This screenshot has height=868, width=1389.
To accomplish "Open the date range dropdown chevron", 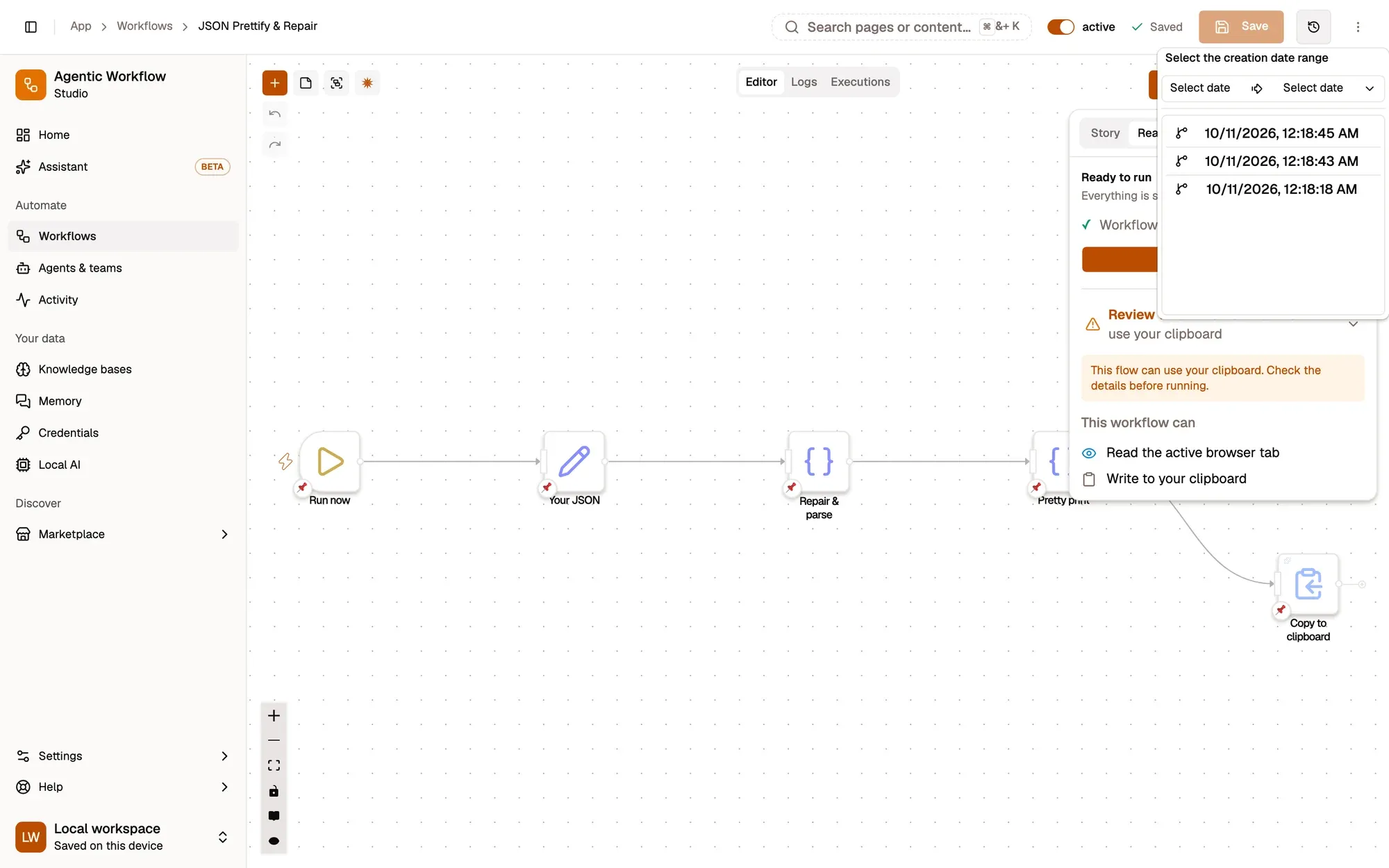I will [1370, 88].
